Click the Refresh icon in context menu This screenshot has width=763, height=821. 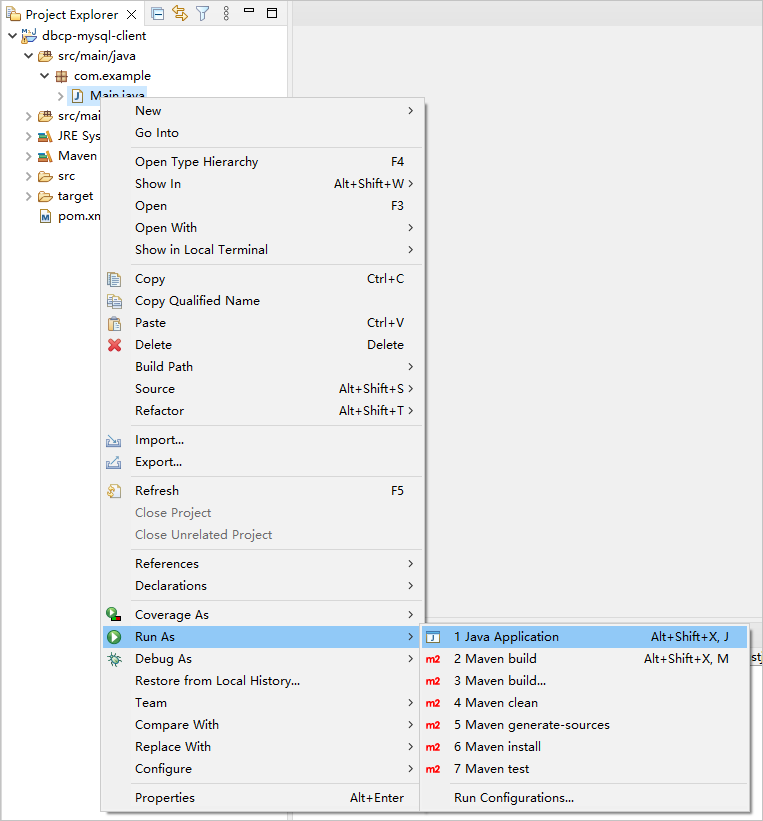[114, 491]
